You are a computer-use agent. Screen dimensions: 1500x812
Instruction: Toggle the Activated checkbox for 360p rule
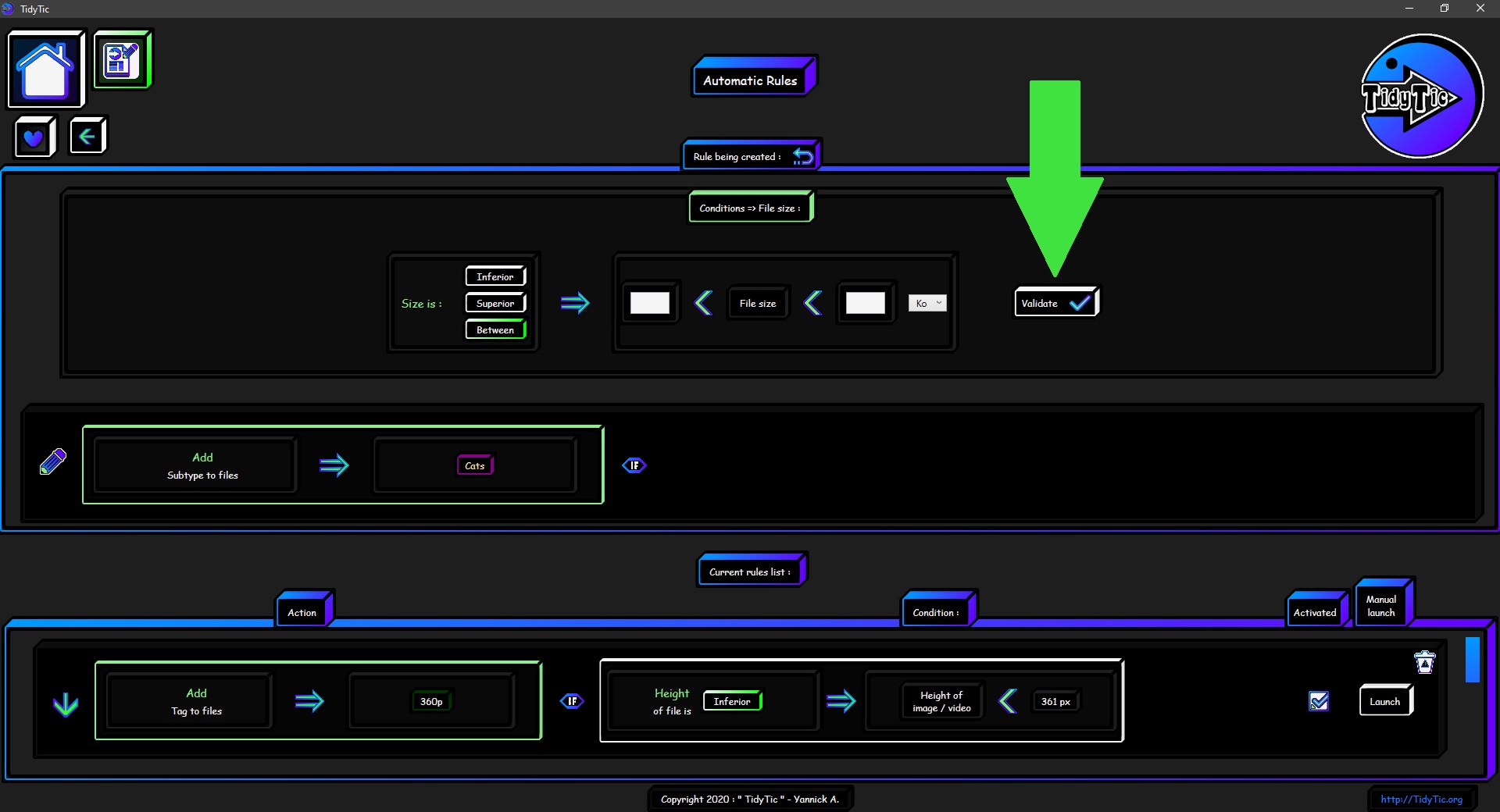[1319, 701]
